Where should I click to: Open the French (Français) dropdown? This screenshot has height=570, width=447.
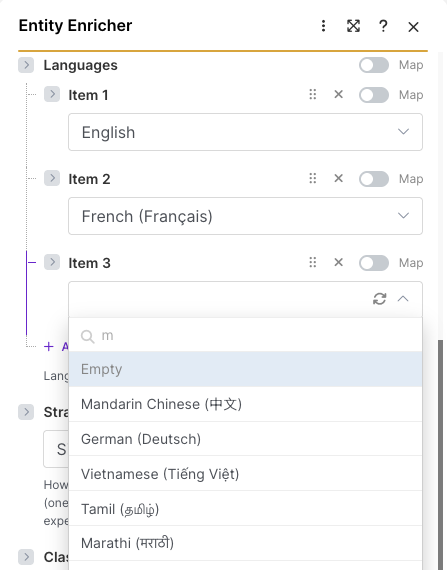pos(245,216)
